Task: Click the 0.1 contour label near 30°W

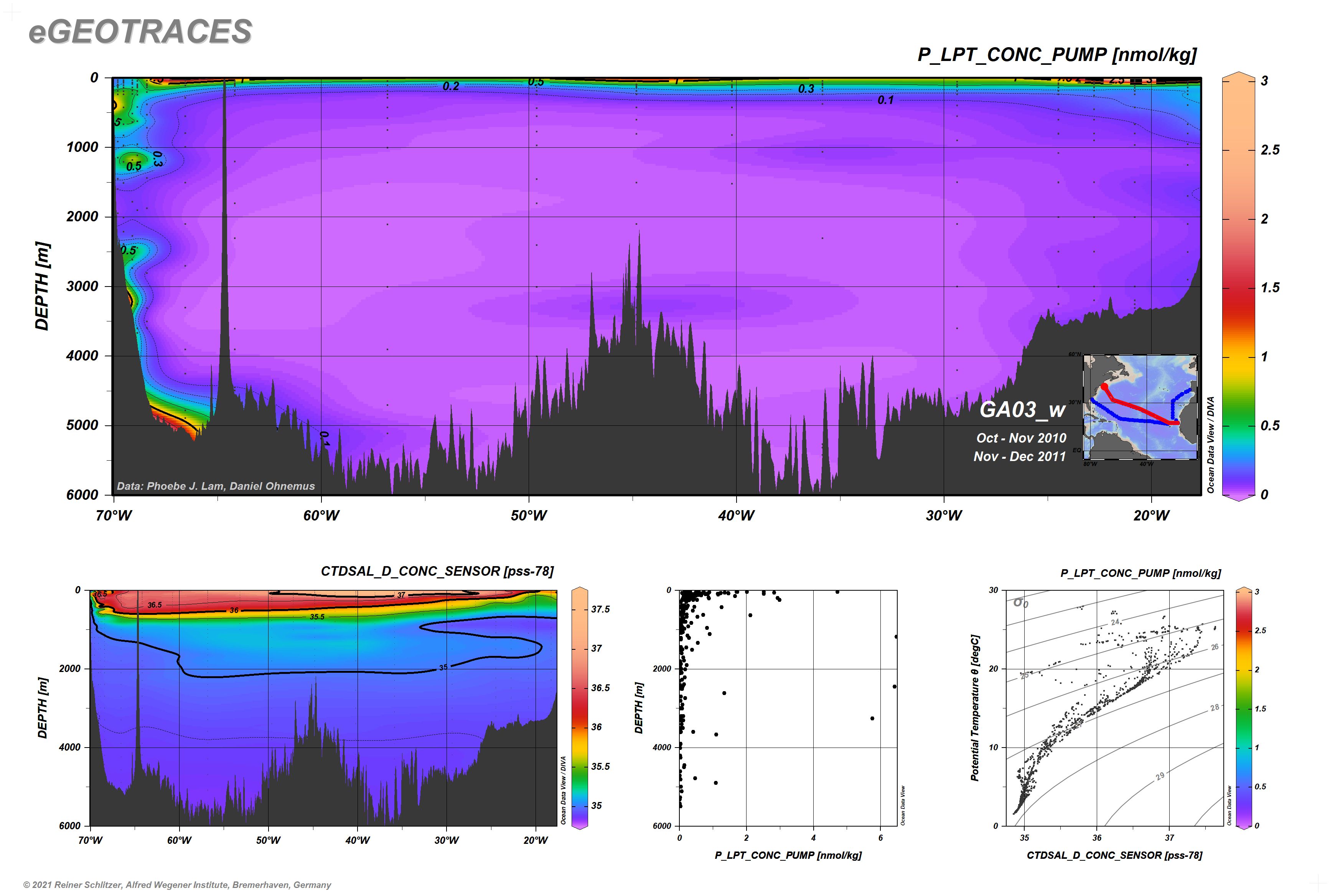Action: 885,100
